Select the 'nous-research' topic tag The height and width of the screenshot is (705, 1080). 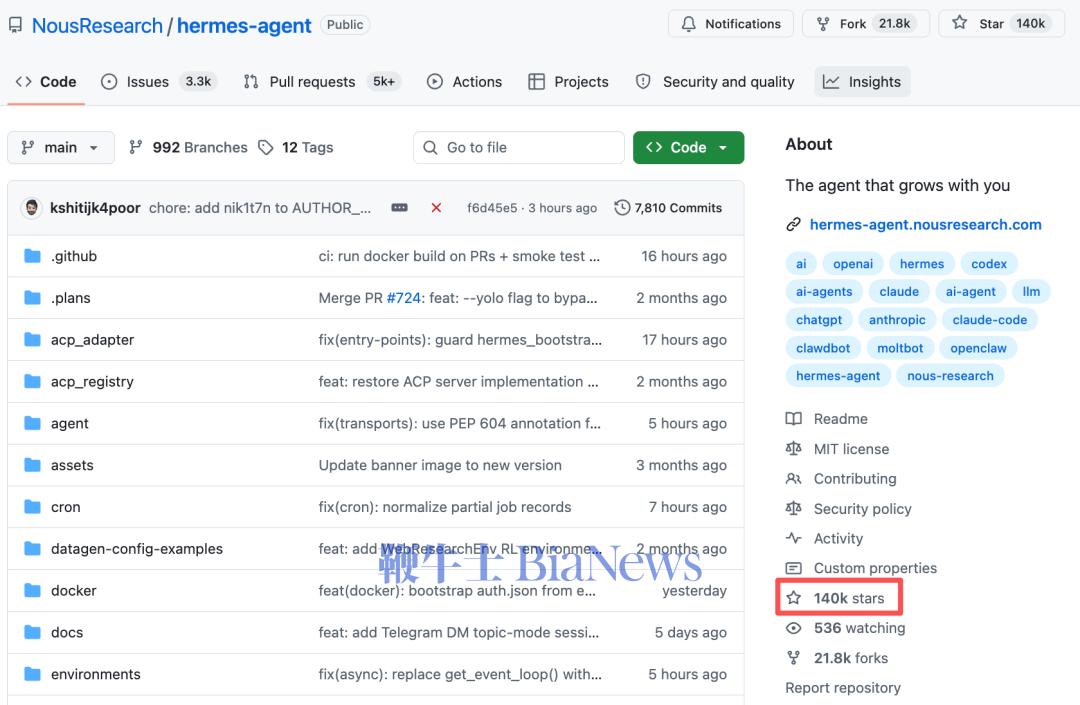(950, 376)
